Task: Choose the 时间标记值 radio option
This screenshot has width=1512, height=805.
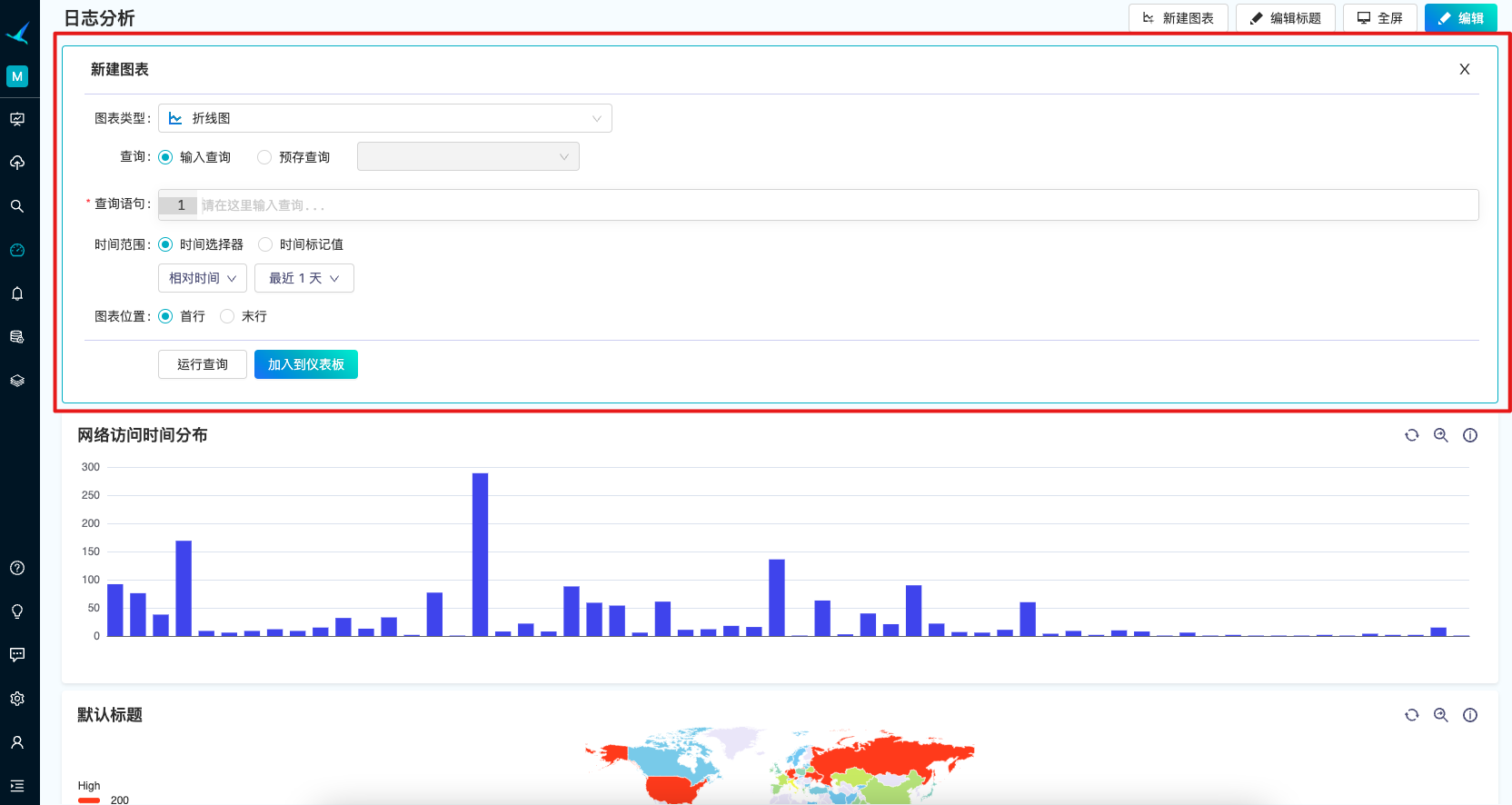Action: pyautogui.click(x=265, y=244)
